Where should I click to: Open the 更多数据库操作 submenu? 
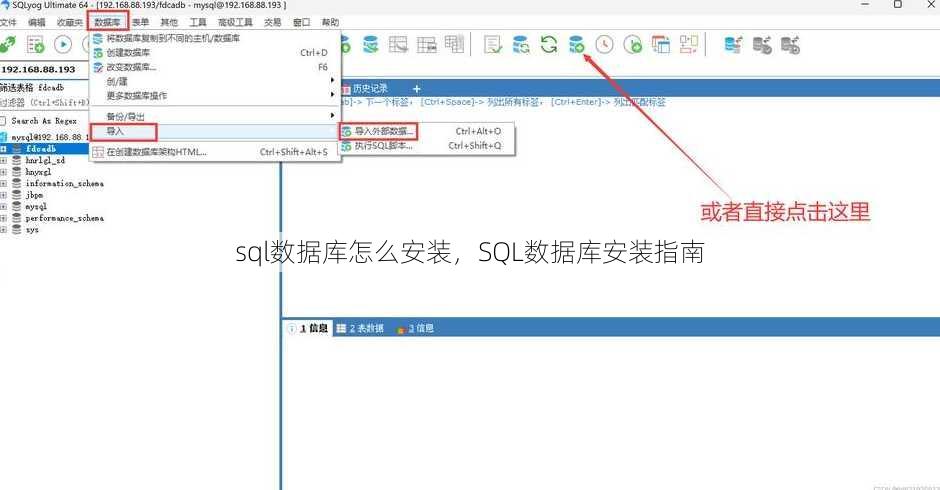click(215, 95)
